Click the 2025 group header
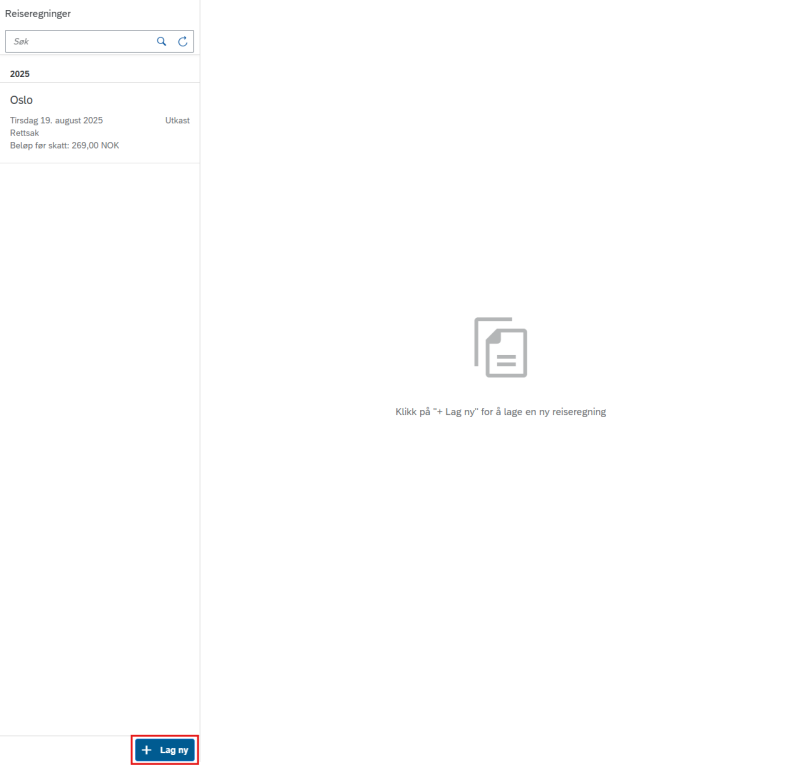Image resolution: width=800 pixels, height=765 pixels. click(x=20, y=74)
